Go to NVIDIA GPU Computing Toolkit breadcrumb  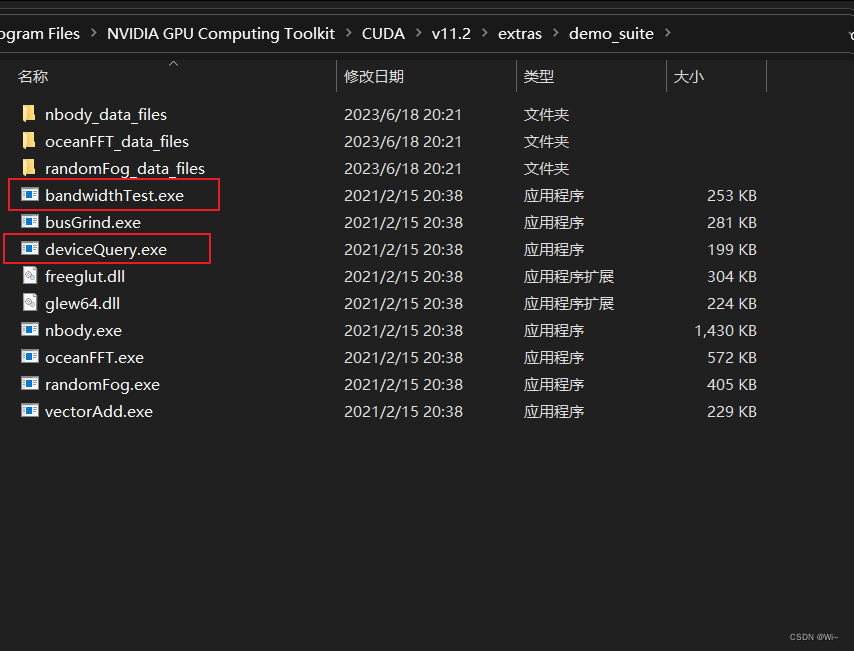[221, 34]
